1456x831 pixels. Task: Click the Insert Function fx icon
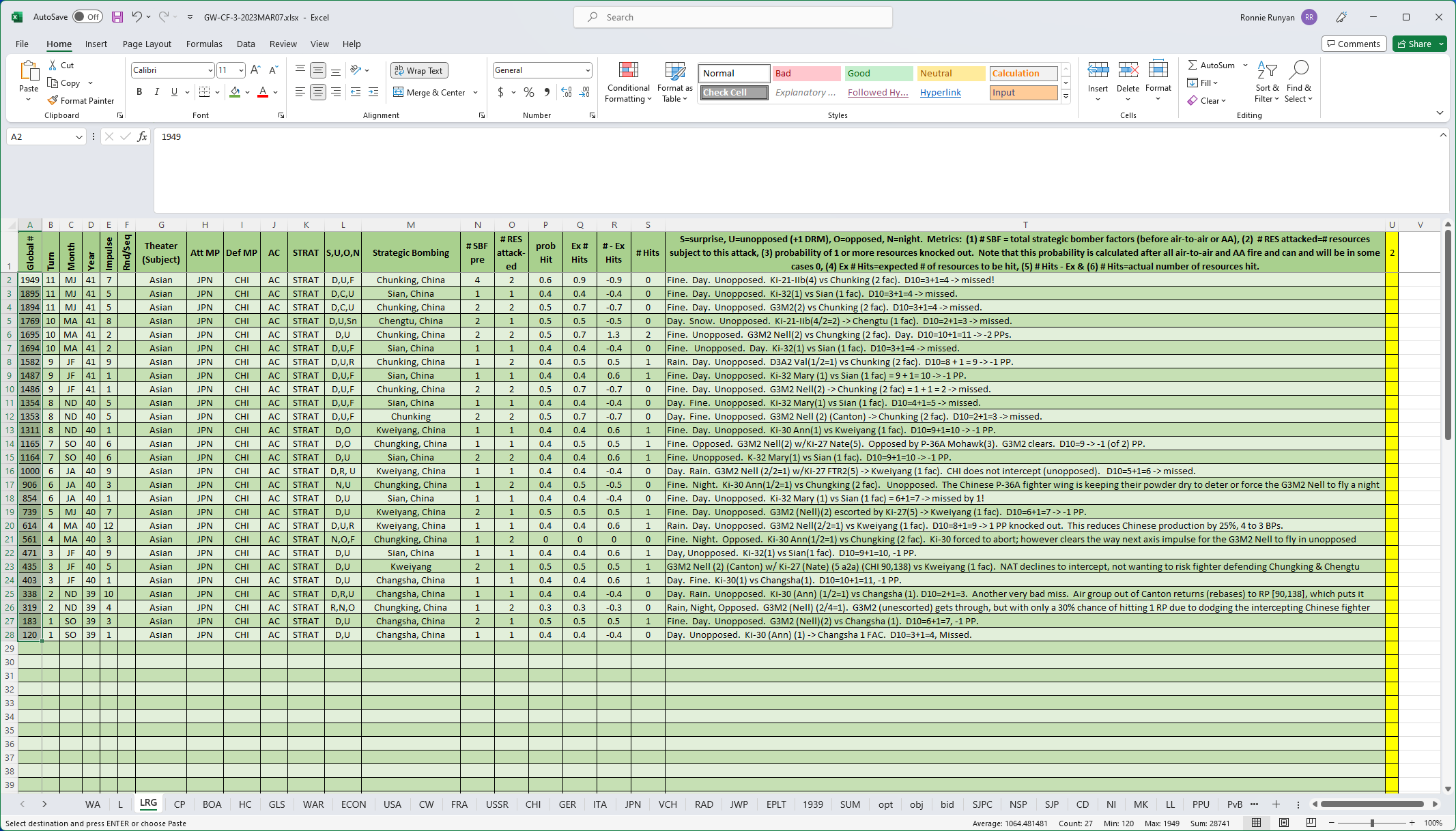[x=142, y=136]
